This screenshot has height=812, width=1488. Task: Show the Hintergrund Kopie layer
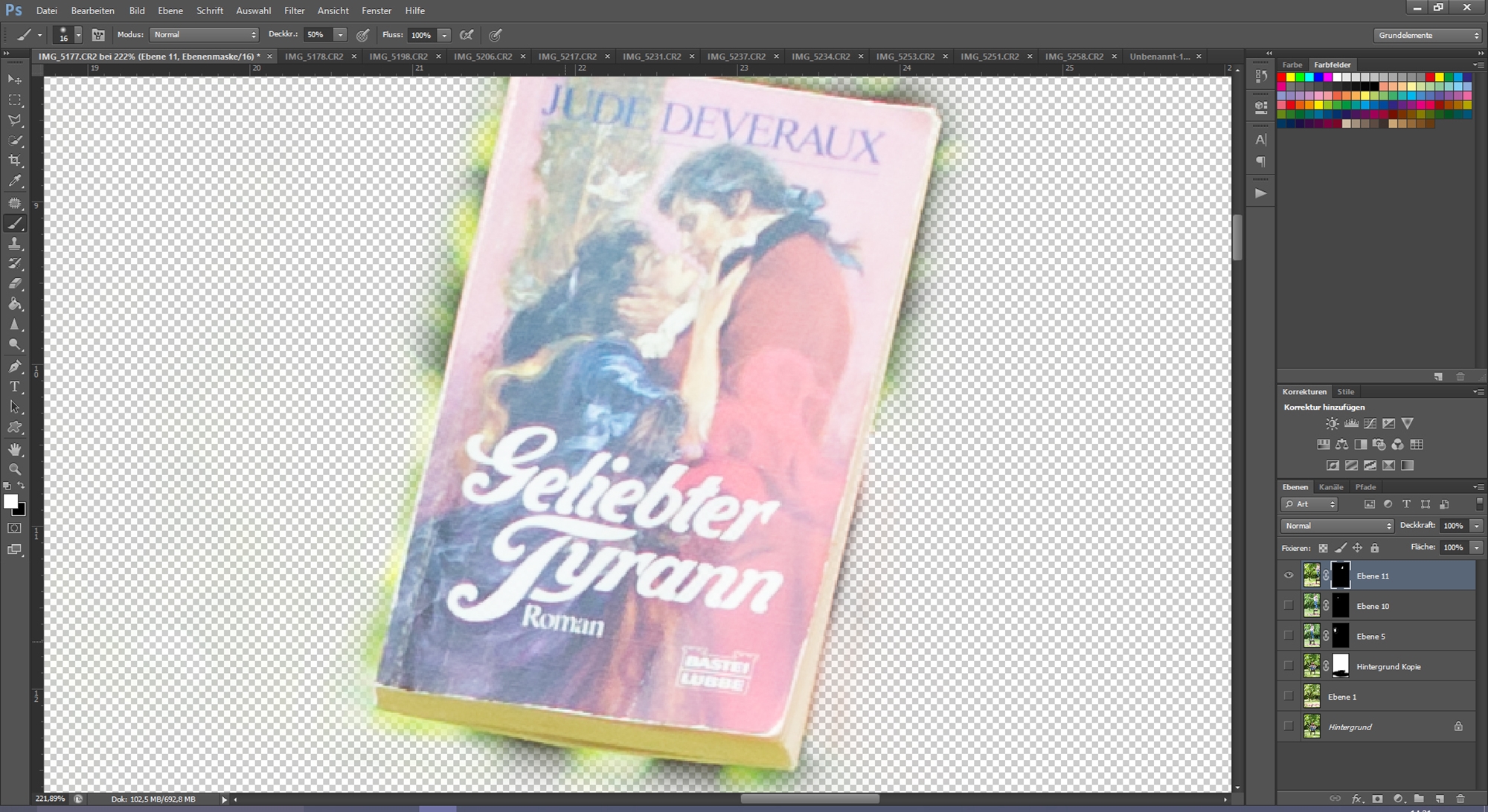coord(1289,666)
